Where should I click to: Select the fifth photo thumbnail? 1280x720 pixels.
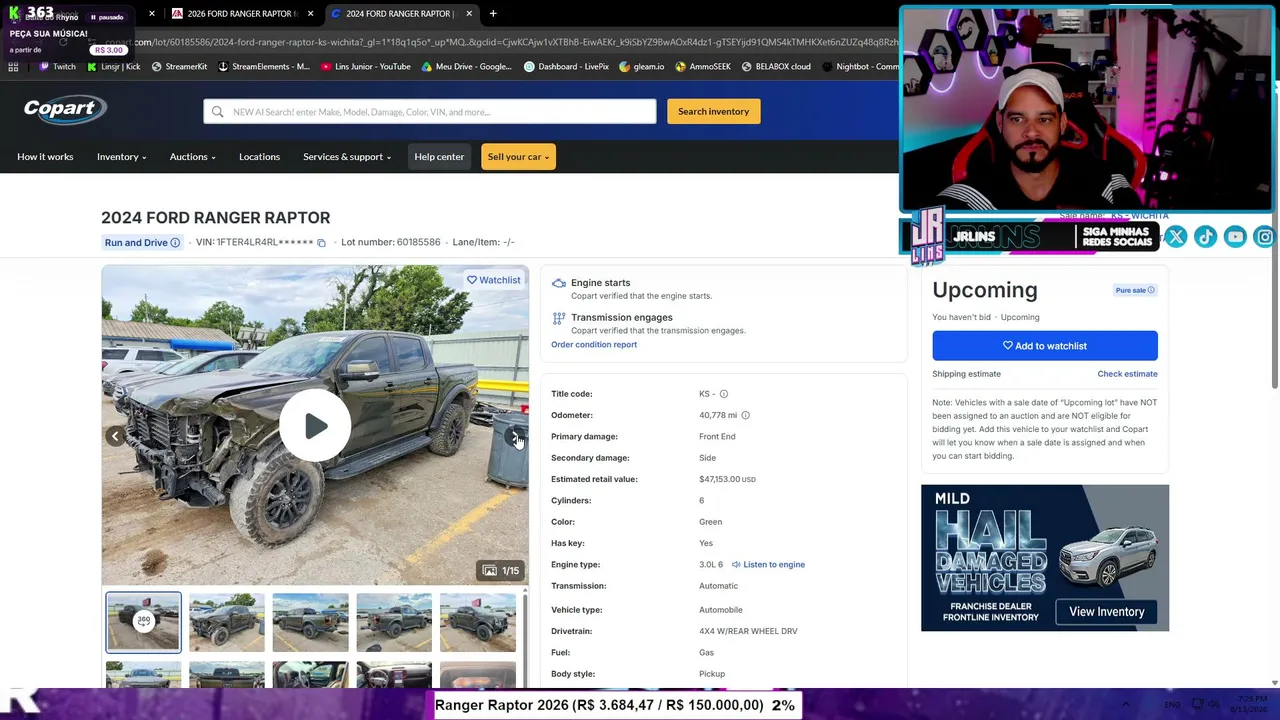click(x=478, y=622)
